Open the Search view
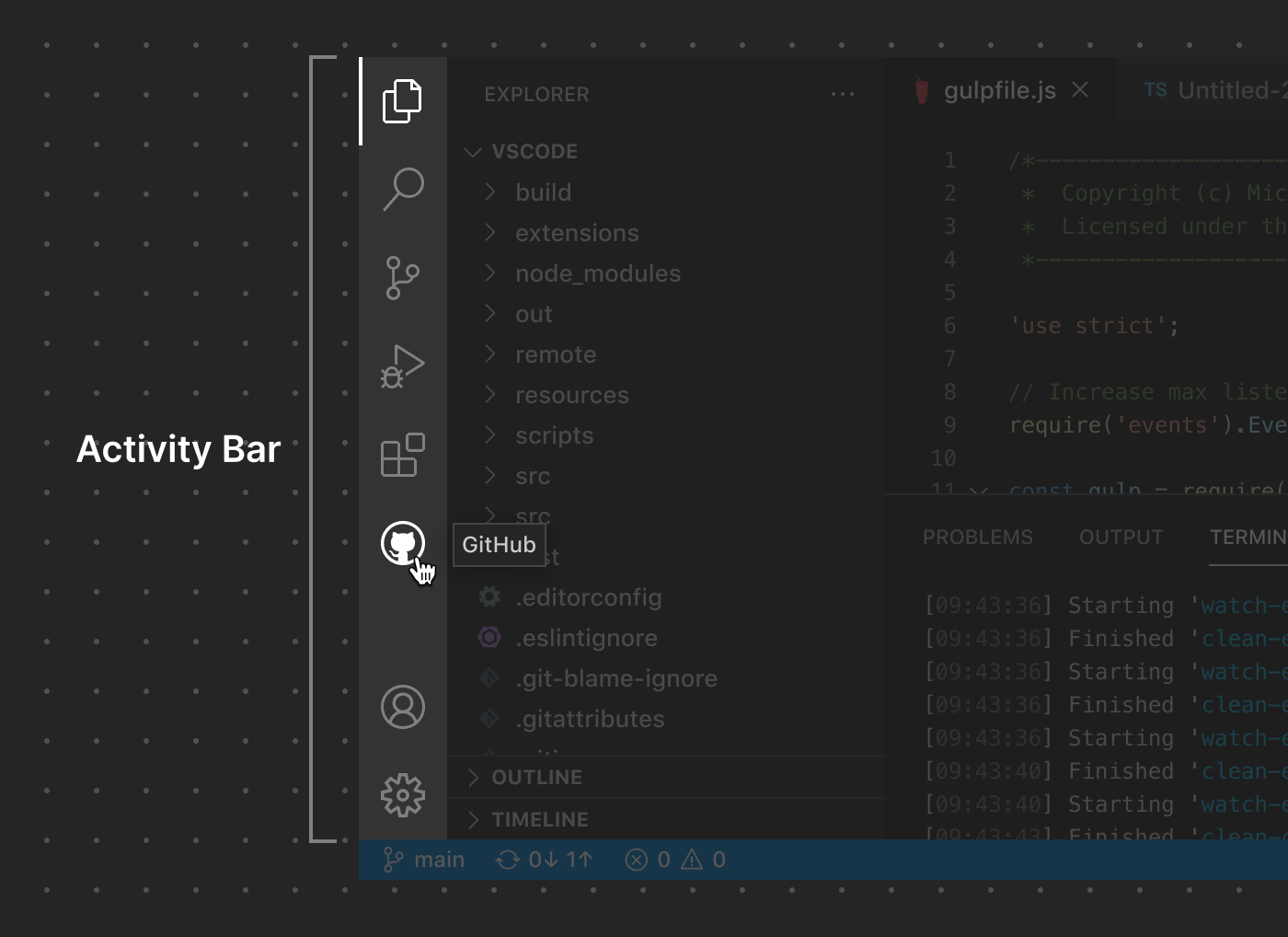This screenshot has width=1288, height=937. point(402,189)
